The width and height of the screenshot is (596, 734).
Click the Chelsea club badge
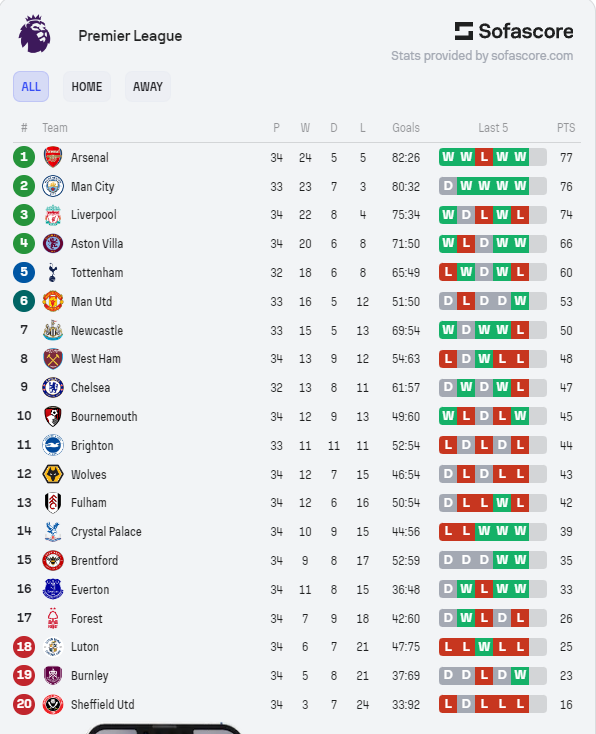pos(53,388)
